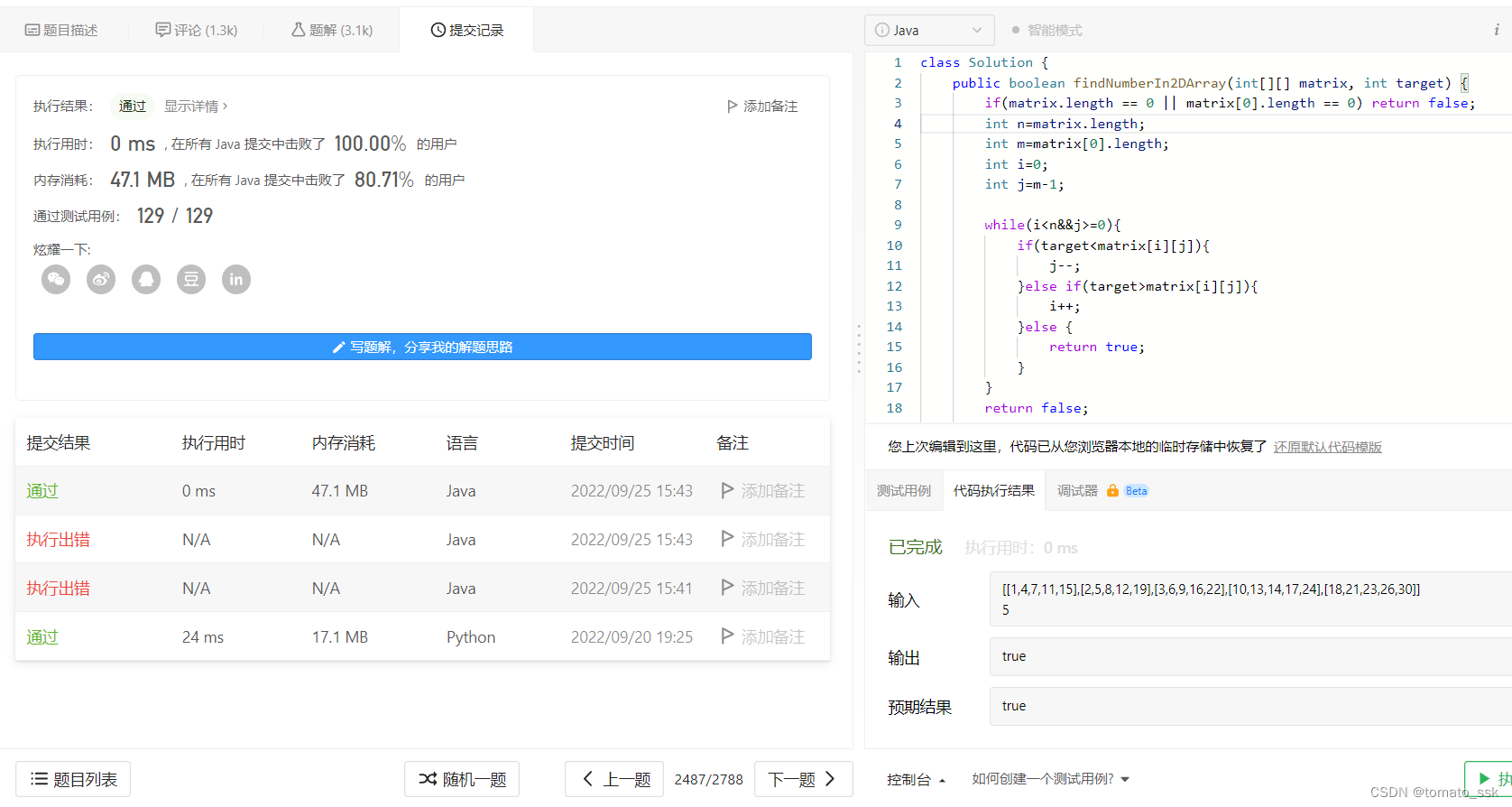Add note to the Python submission
The height and width of the screenshot is (807, 1512).
[x=763, y=636]
